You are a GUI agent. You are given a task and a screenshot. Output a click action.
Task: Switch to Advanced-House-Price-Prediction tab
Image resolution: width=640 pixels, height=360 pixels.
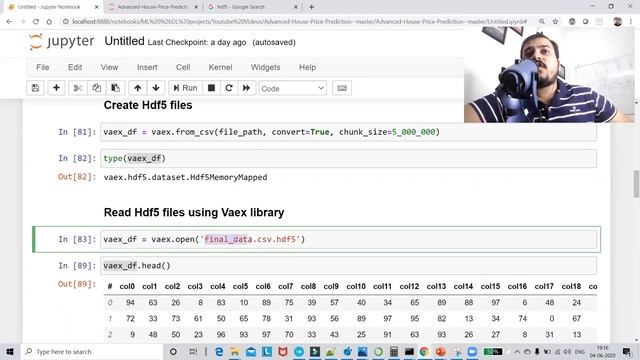click(153, 7)
